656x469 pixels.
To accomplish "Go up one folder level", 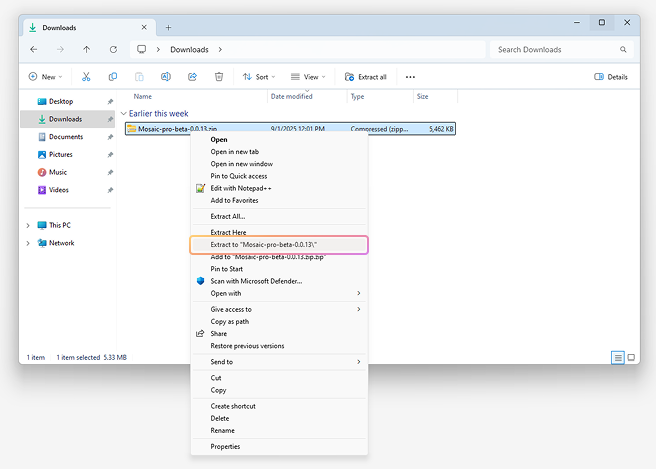I will point(87,49).
